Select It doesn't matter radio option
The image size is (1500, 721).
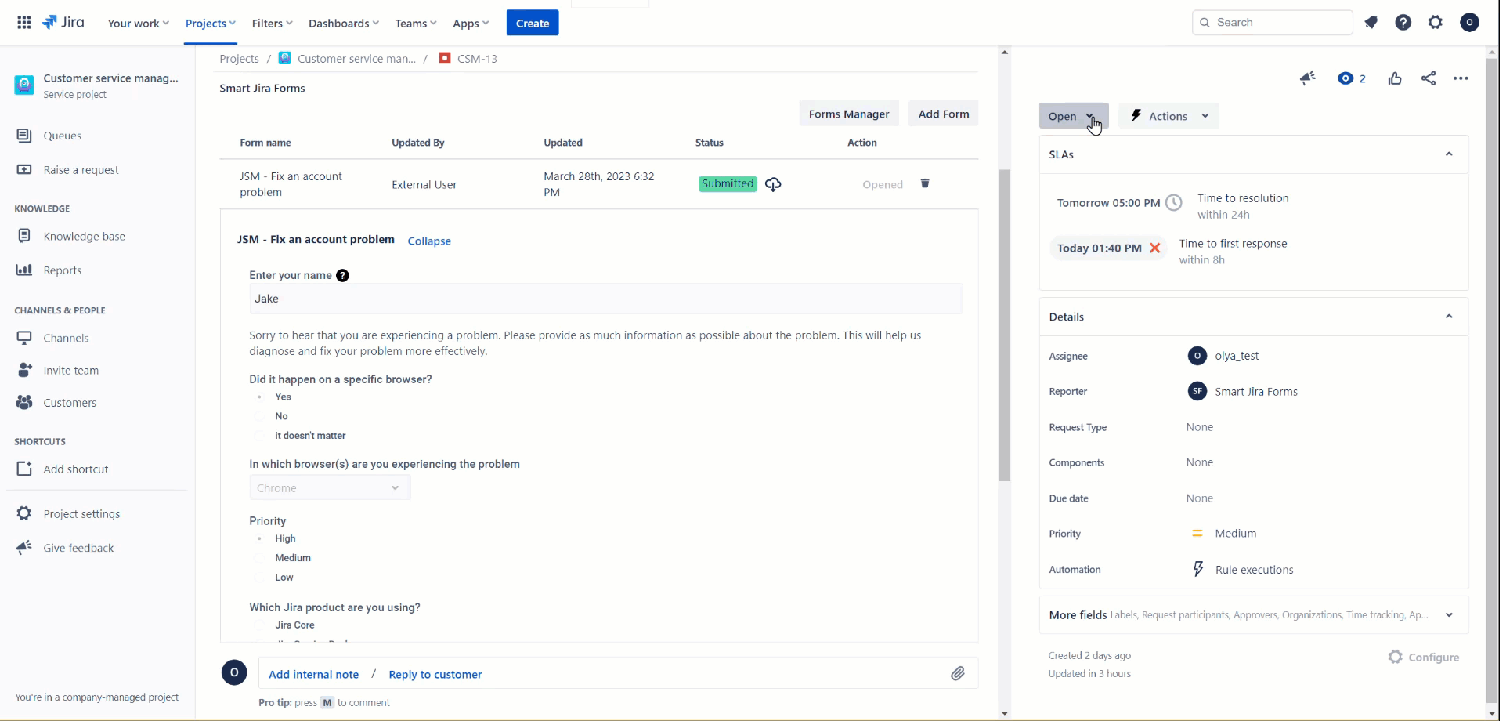(260, 436)
